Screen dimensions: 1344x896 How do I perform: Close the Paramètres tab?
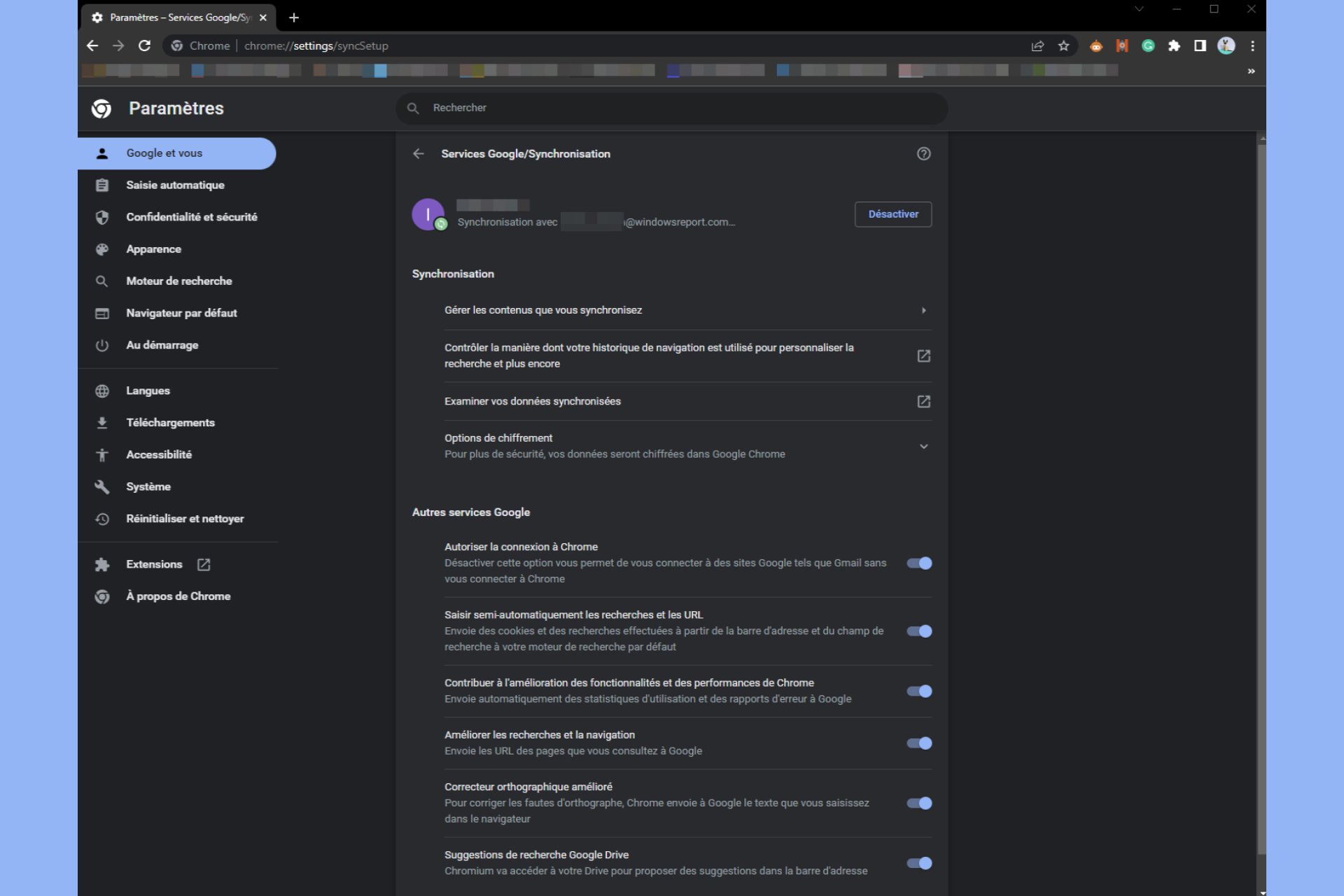point(263,17)
